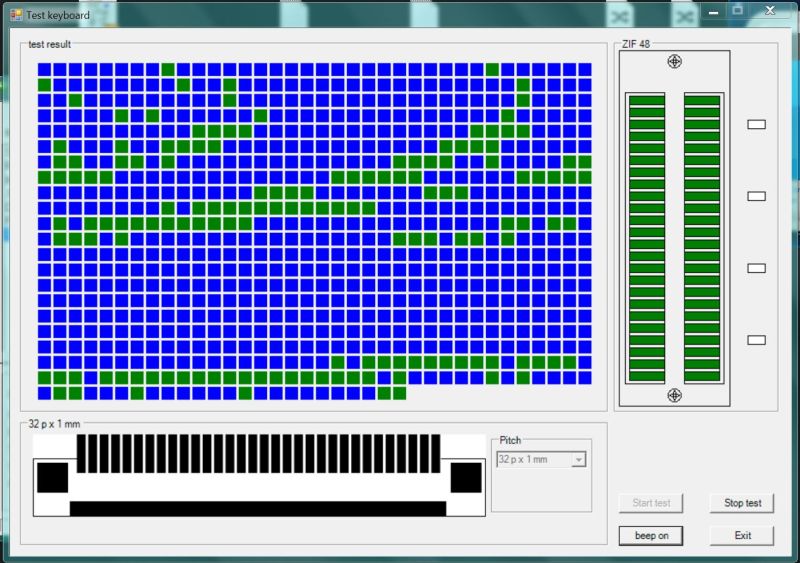Click the 'test result' group label

coord(49,44)
